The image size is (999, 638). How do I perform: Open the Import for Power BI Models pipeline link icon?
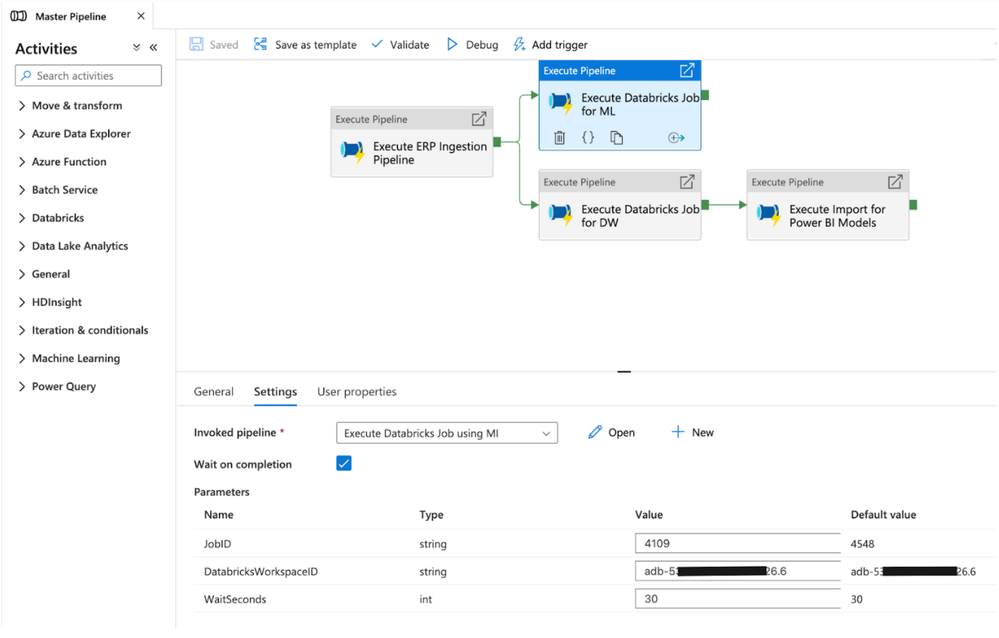coord(895,182)
